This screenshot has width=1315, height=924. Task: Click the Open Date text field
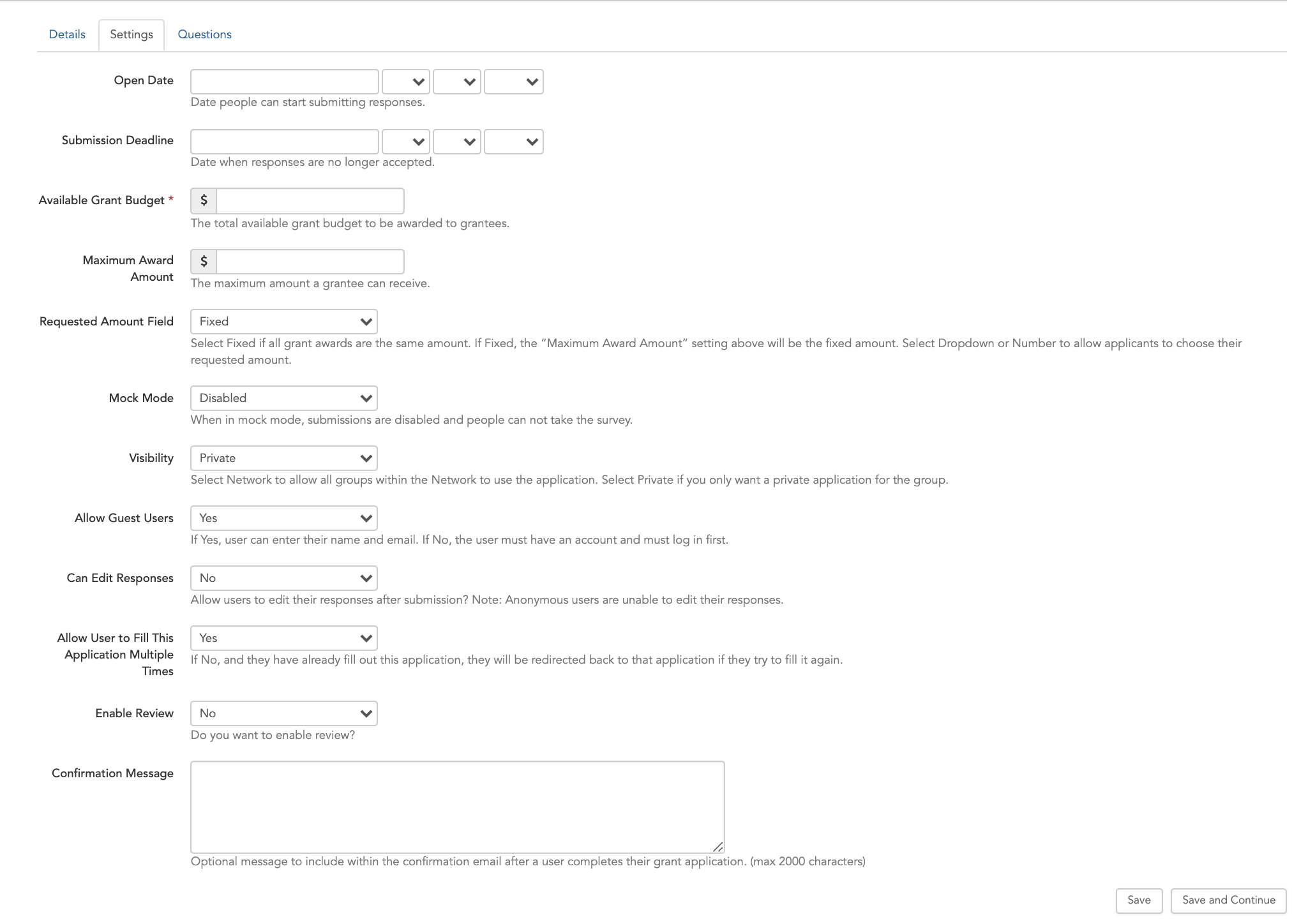285,82
